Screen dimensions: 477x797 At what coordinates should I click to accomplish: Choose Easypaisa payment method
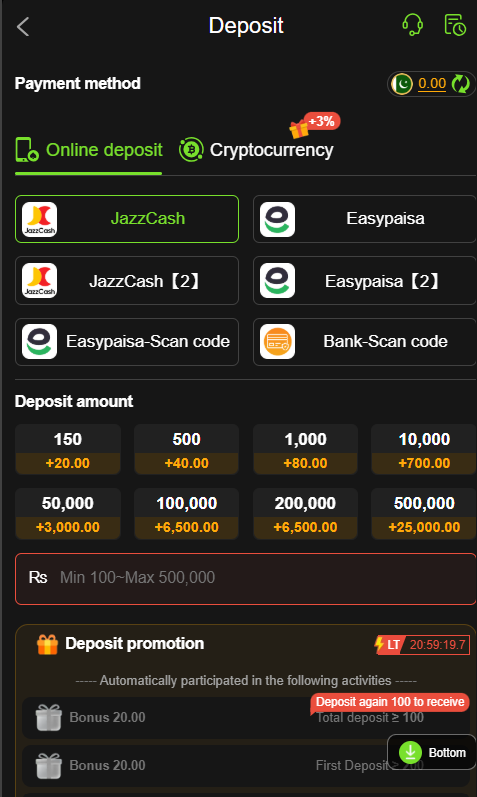[364, 219]
